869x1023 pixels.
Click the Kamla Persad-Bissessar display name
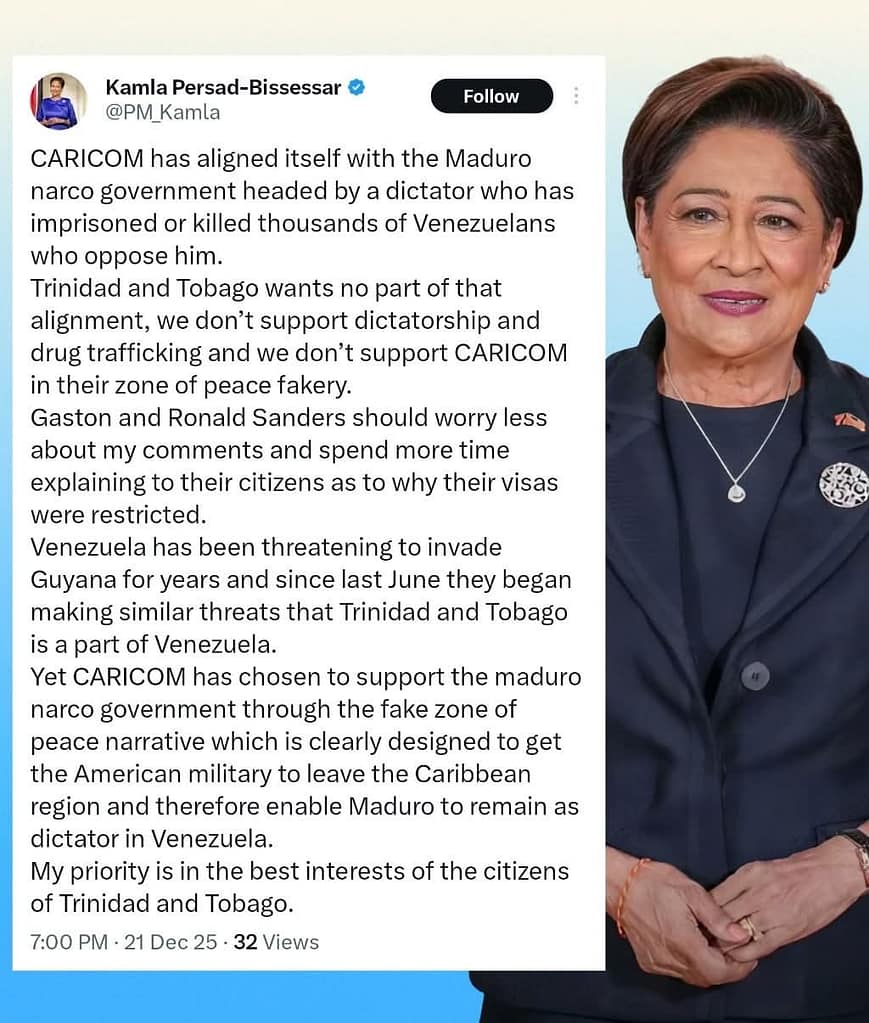click(x=223, y=87)
